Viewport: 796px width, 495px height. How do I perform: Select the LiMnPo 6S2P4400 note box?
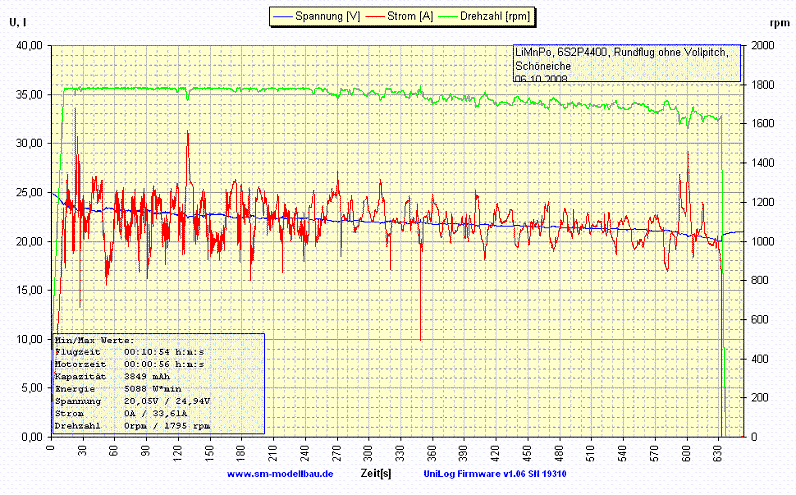point(627,63)
